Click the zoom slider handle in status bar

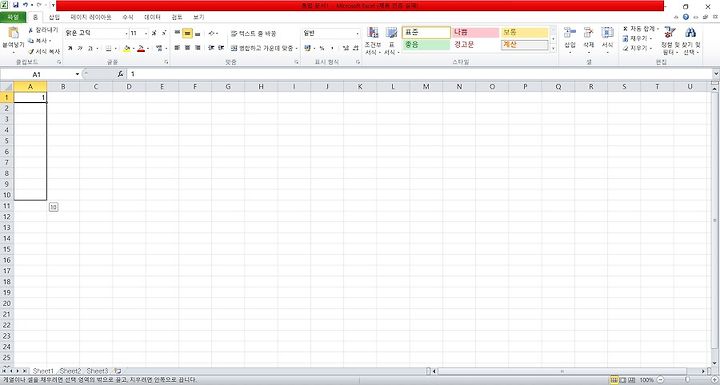tap(687, 379)
